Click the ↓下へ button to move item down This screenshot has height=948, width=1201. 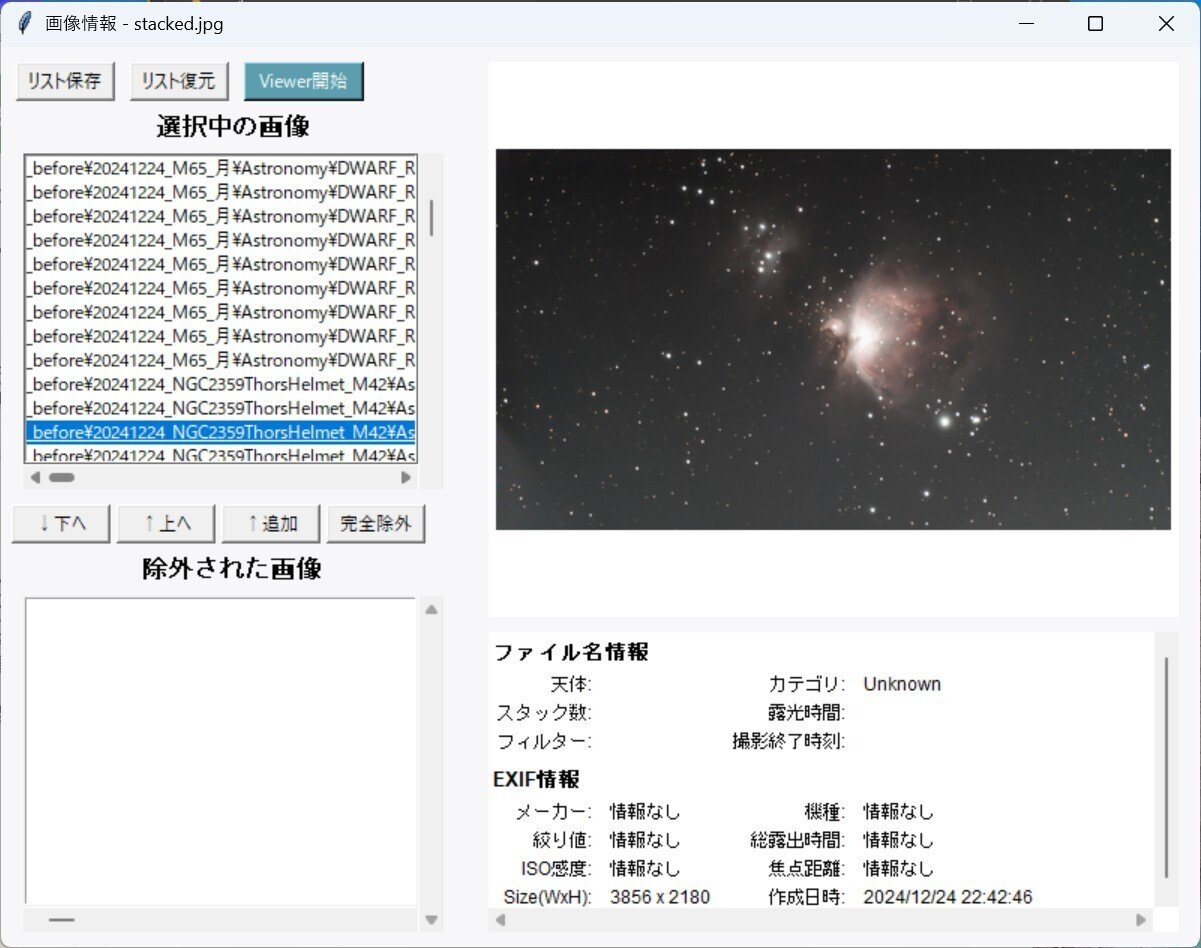(60, 523)
